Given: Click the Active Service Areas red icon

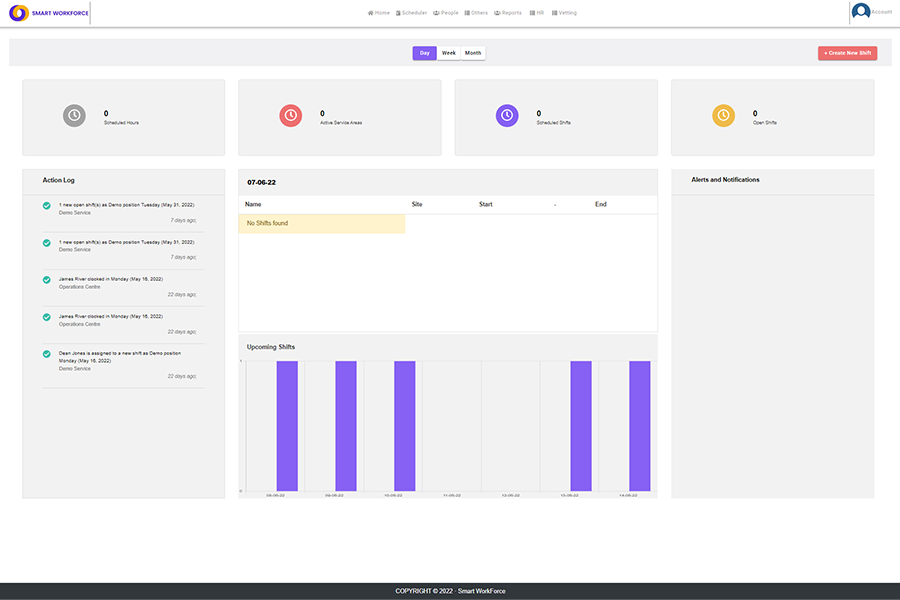Looking at the screenshot, I should (x=290, y=115).
